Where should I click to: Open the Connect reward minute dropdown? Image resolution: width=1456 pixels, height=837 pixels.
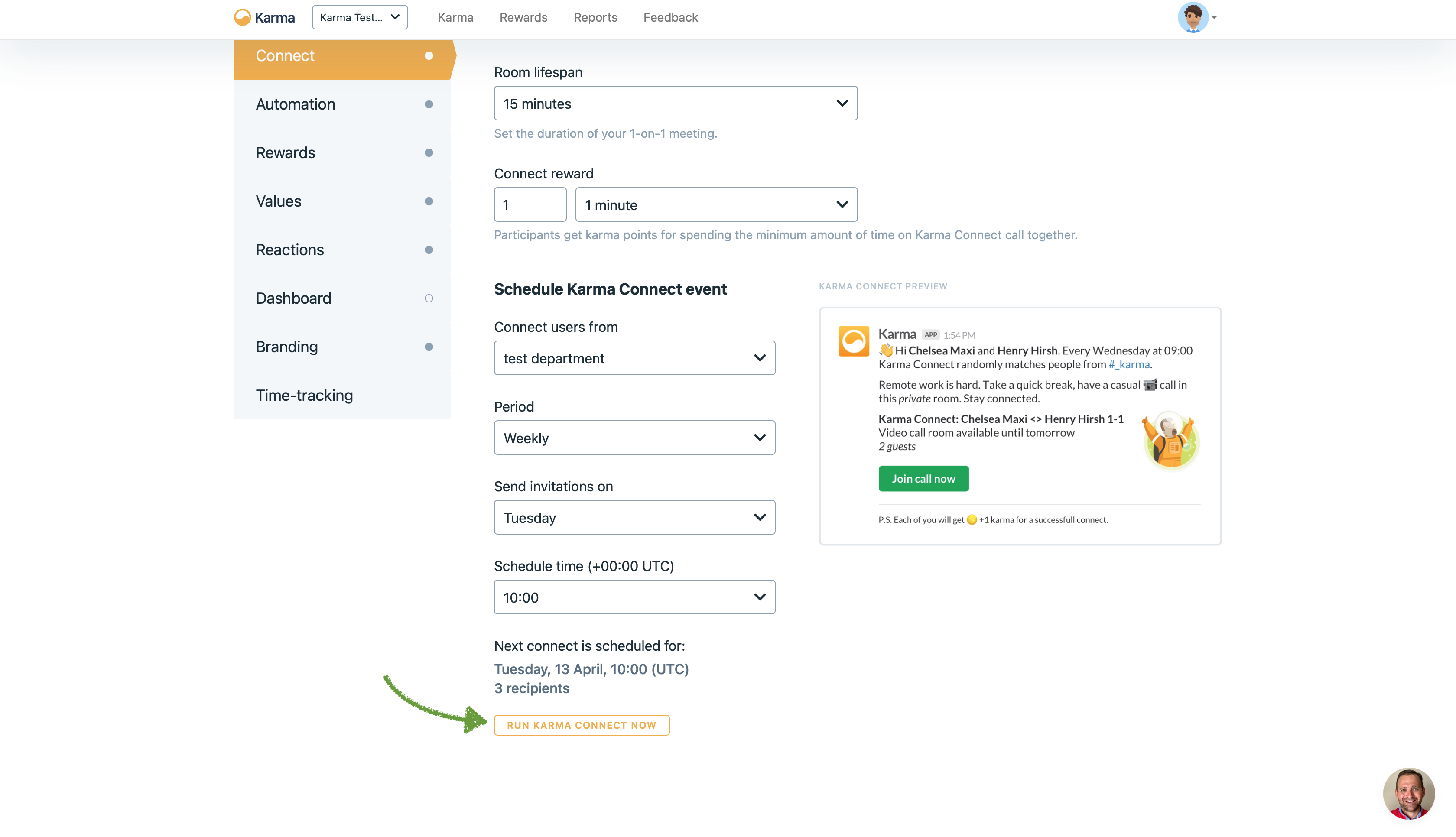click(x=716, y=204)
